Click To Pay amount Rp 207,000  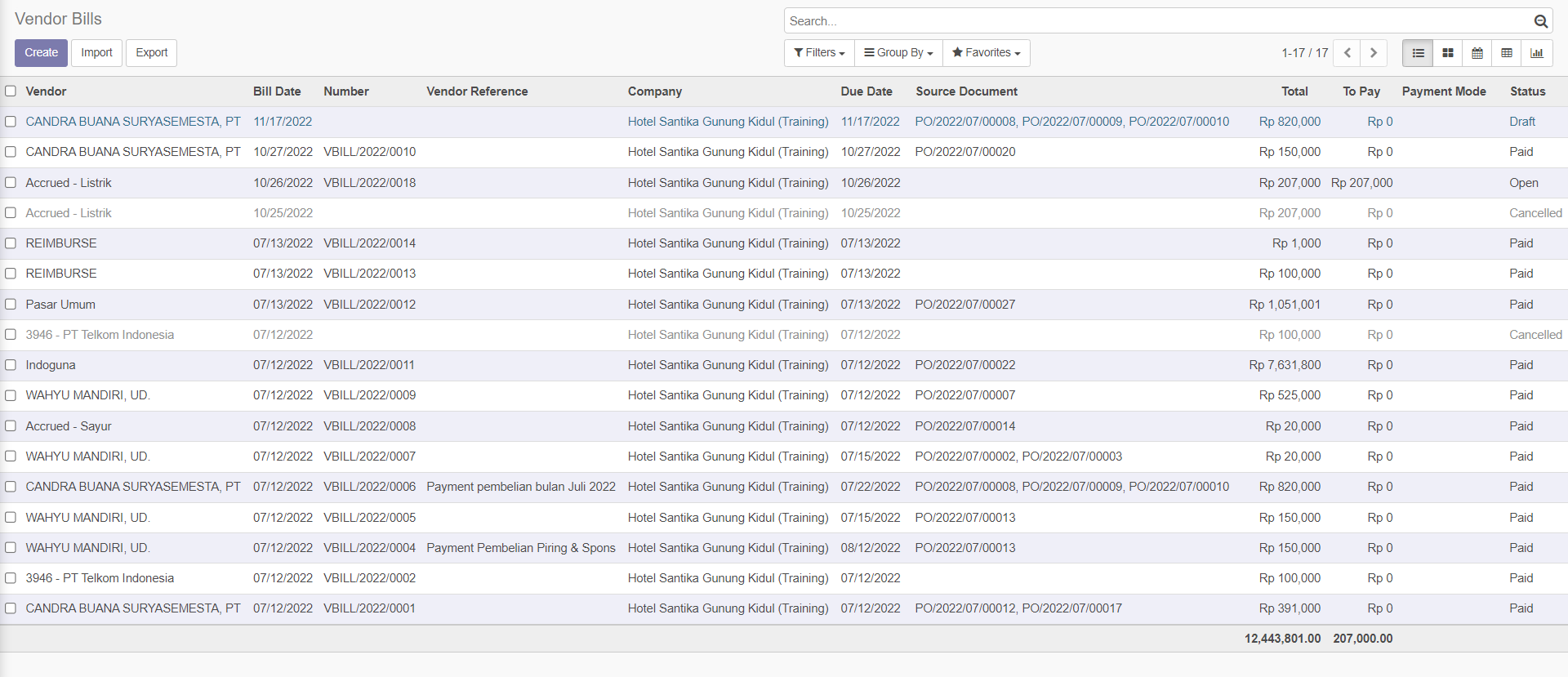click(x=1361, y=183)
